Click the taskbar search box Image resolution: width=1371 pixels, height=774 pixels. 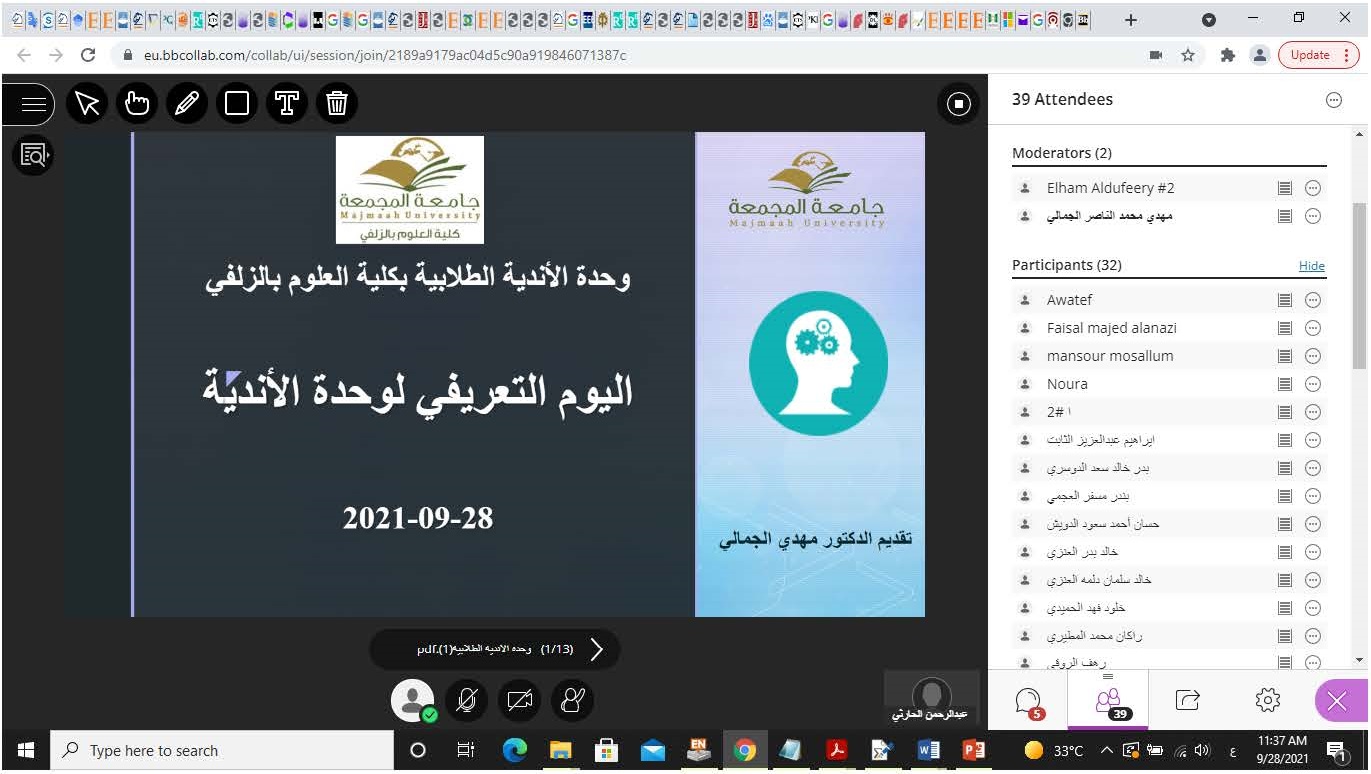click(x=222, y=750)
